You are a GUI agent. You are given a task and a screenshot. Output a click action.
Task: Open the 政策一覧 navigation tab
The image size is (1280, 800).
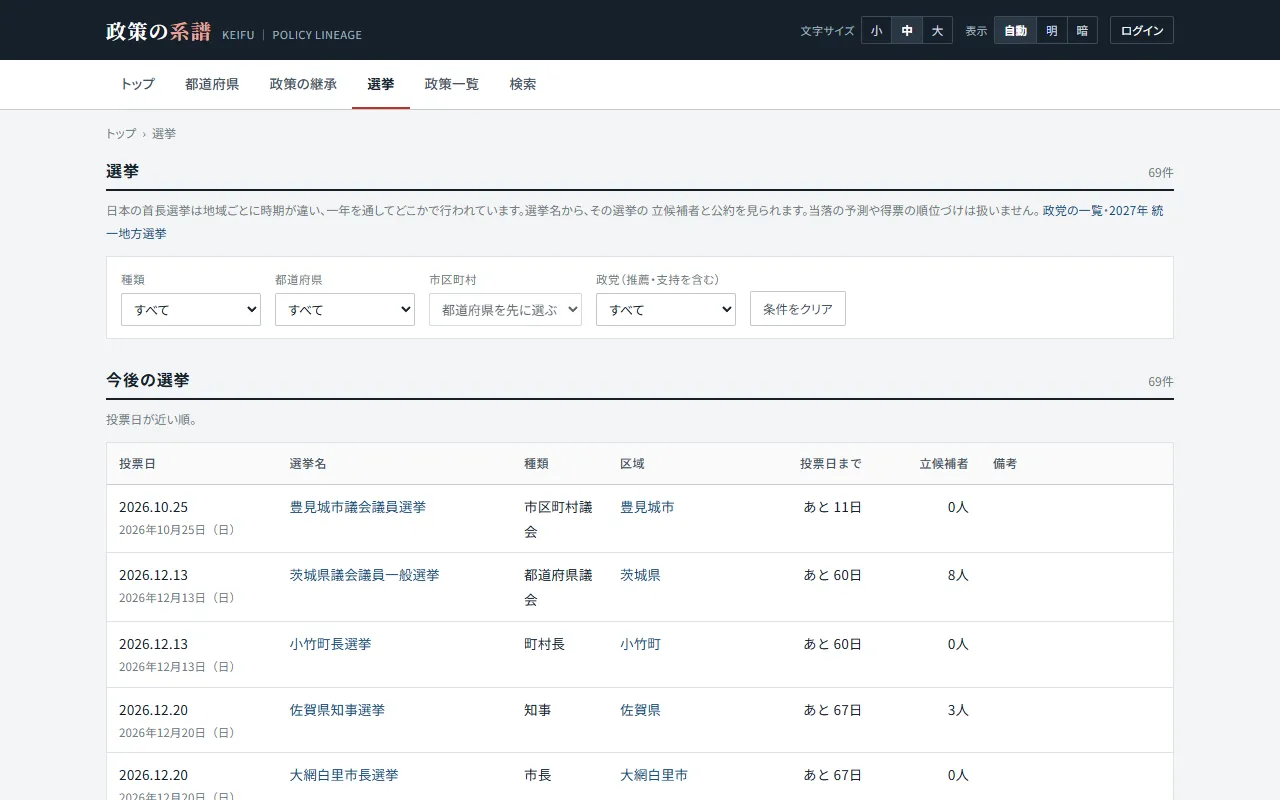tap(452, 84)
